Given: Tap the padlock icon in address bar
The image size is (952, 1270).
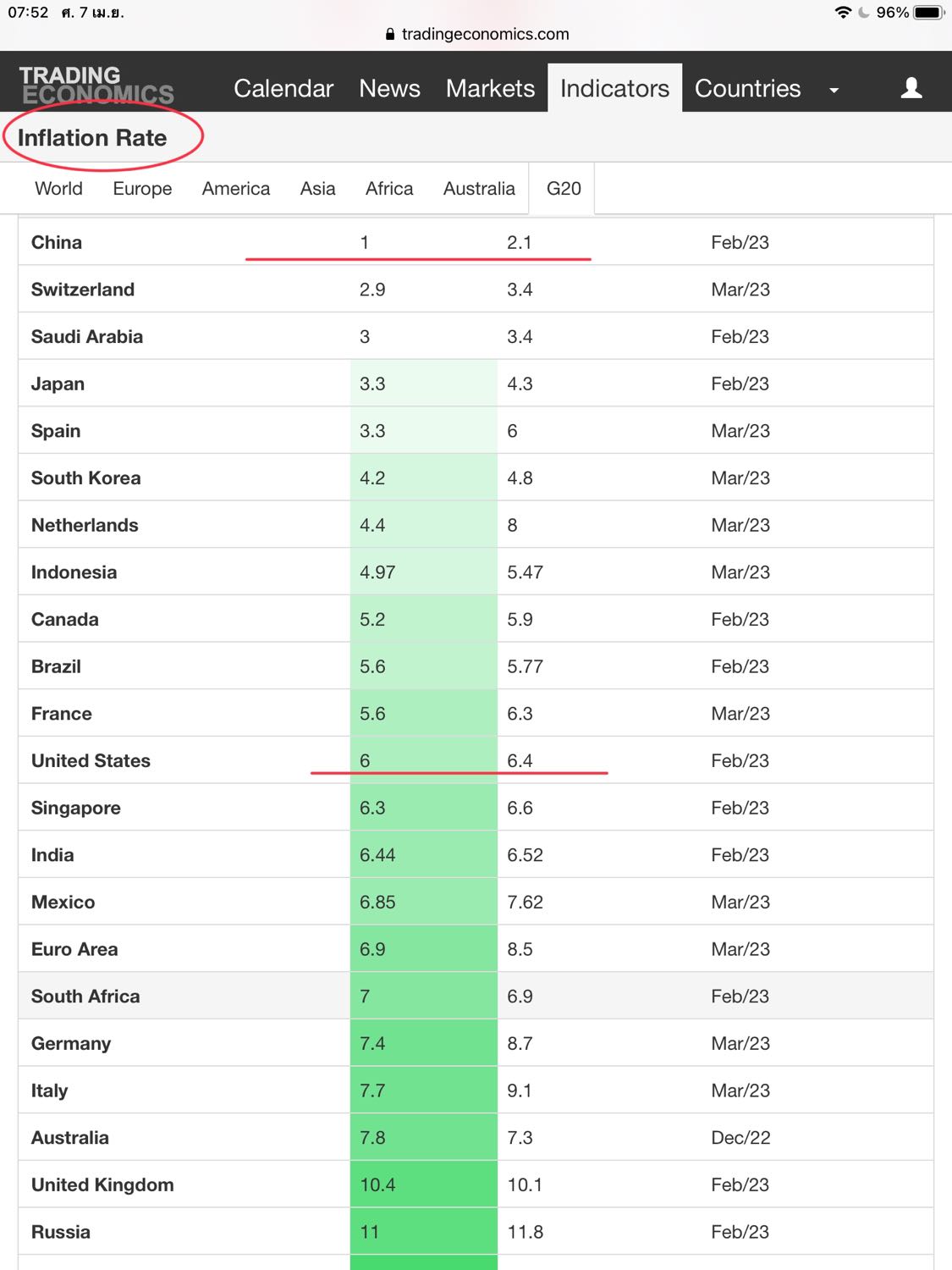Looking at the screenshot, I should 390,35.
